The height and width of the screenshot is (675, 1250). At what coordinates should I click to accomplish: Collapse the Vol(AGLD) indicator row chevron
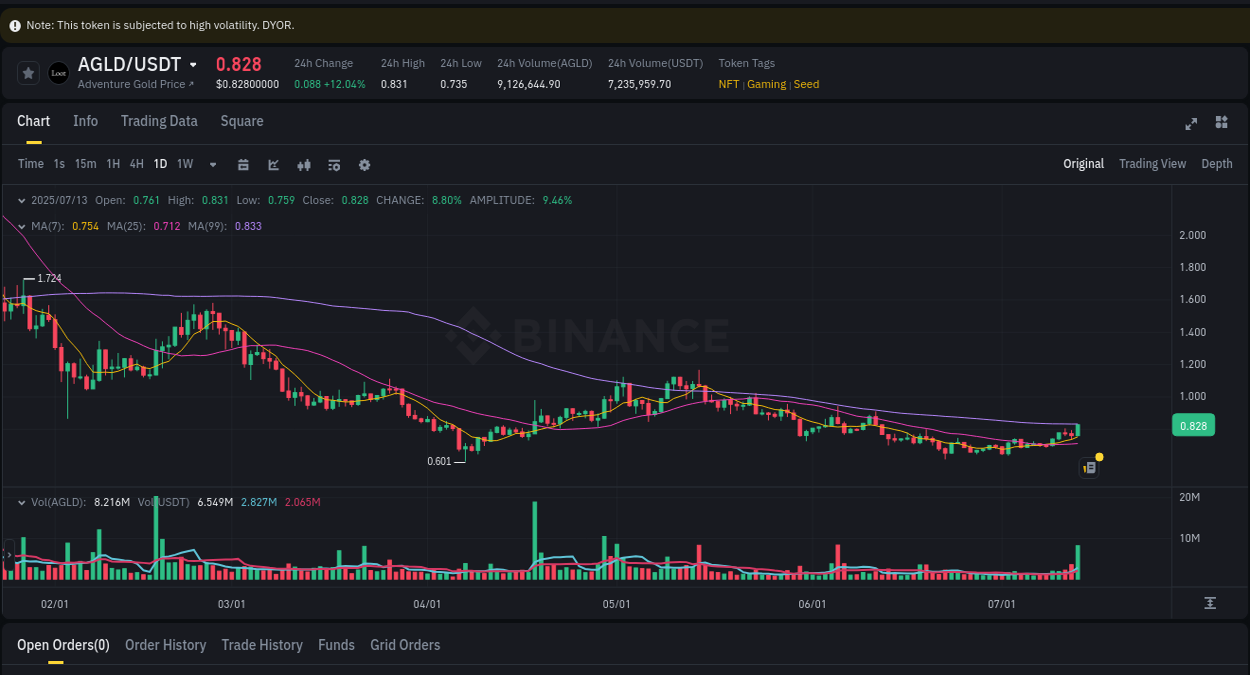pos(22,502)
